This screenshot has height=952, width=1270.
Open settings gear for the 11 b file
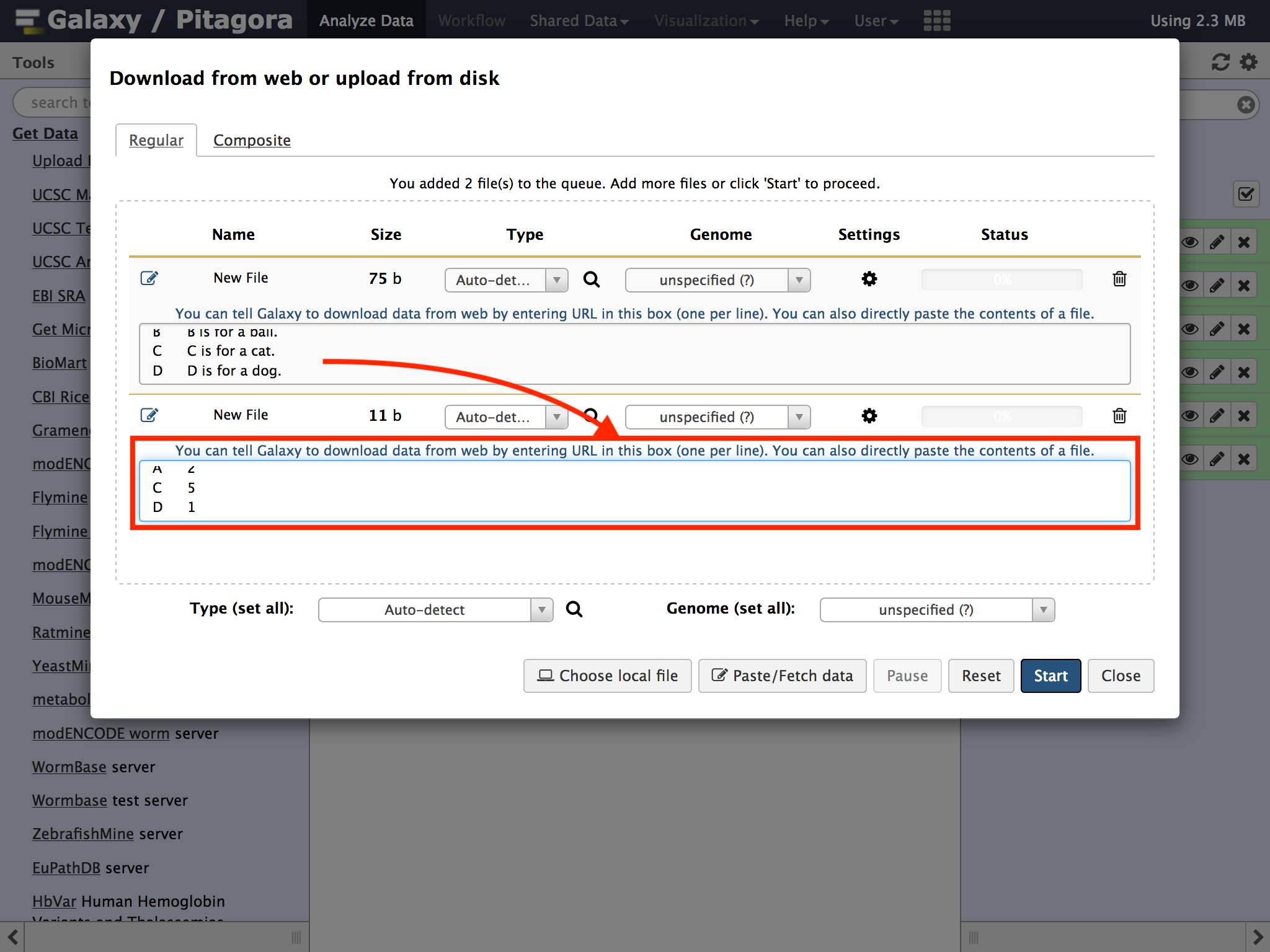(x=869, y=416)
